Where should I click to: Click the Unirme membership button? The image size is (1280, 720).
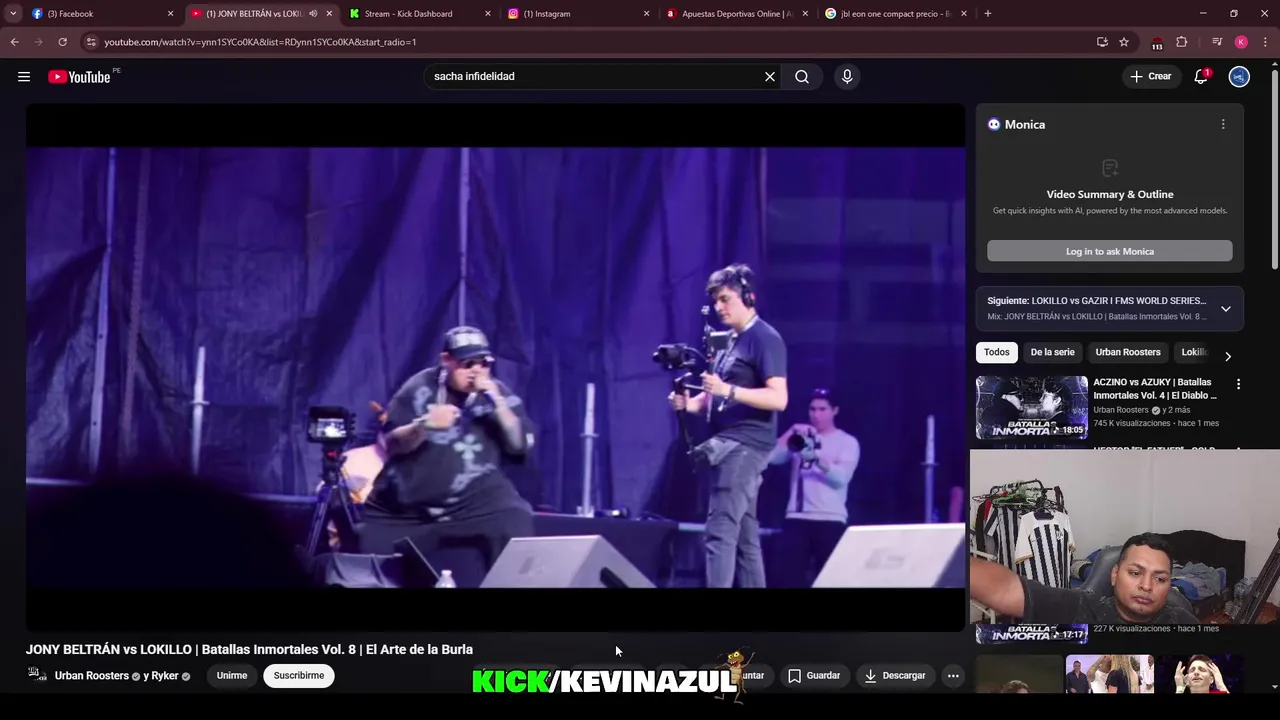coord(232,676)
